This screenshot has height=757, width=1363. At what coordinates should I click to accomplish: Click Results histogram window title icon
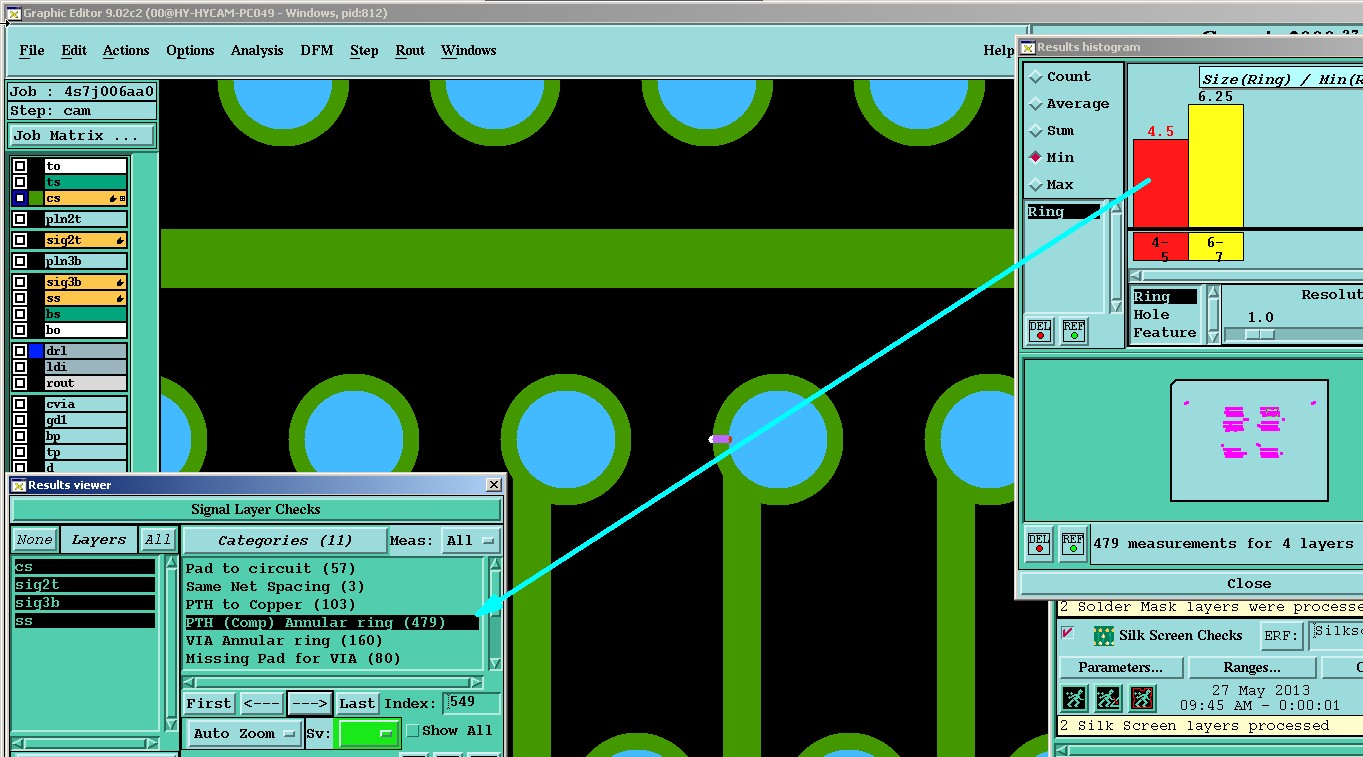click(1027, 47)
